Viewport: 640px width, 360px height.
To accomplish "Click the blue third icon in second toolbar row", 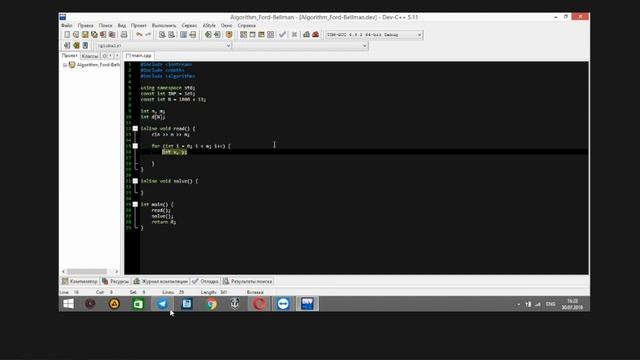I will coord(85,45).
